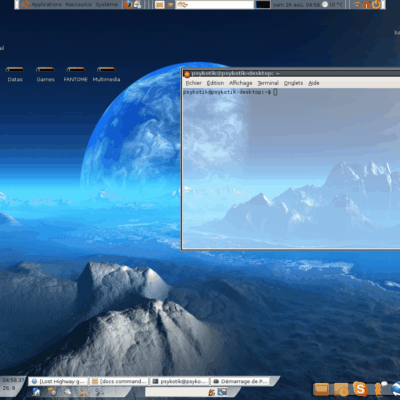Open the home folder icon in the bottom panel
This screenshot has width=400, height=400.
pos(36,392)
